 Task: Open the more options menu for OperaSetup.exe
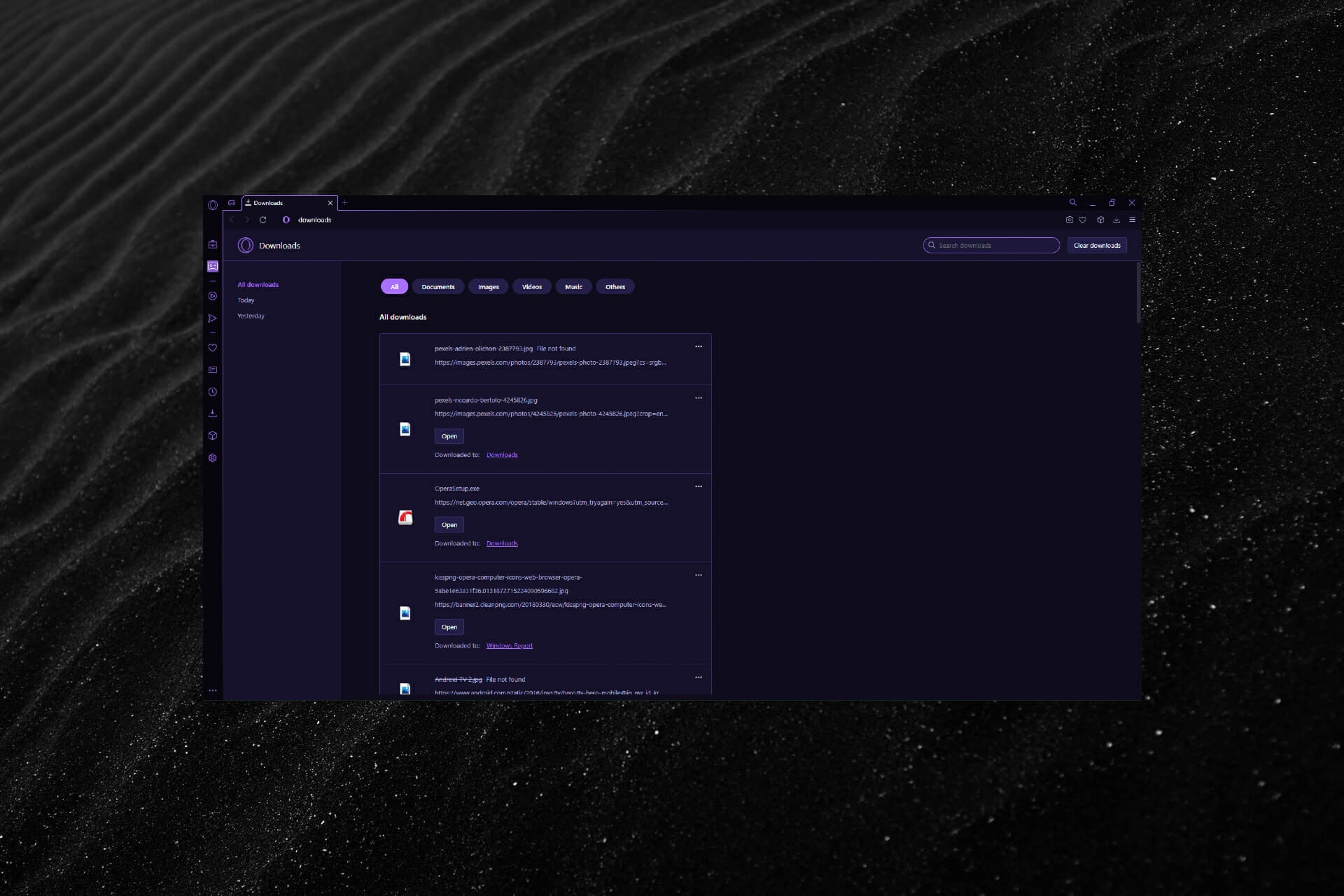[698, 486]
